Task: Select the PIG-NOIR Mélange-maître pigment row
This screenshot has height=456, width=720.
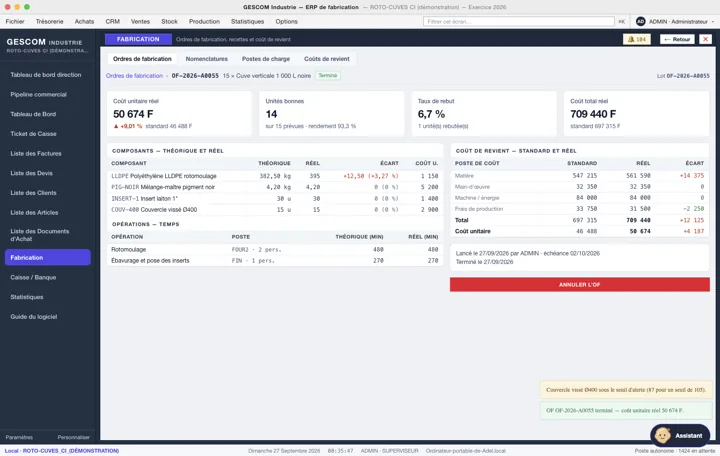Action: 275,187
